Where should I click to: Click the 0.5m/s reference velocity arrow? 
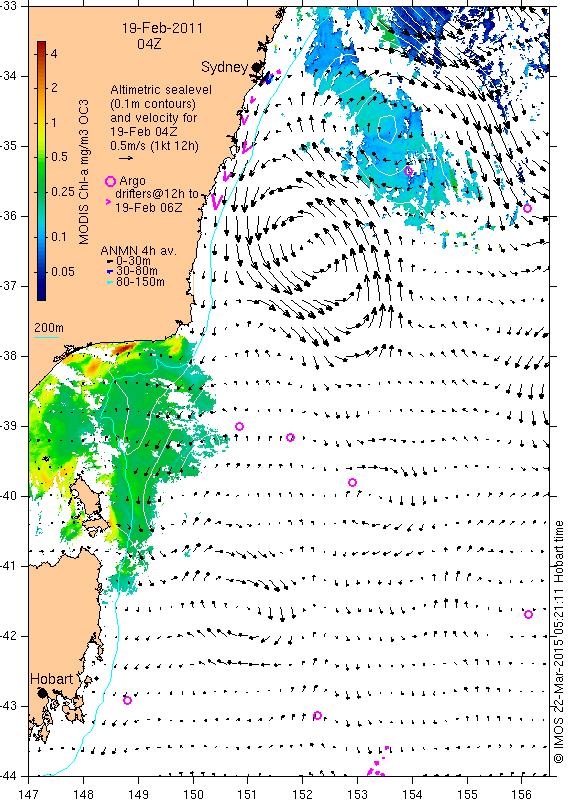click(x=126, y=158)
